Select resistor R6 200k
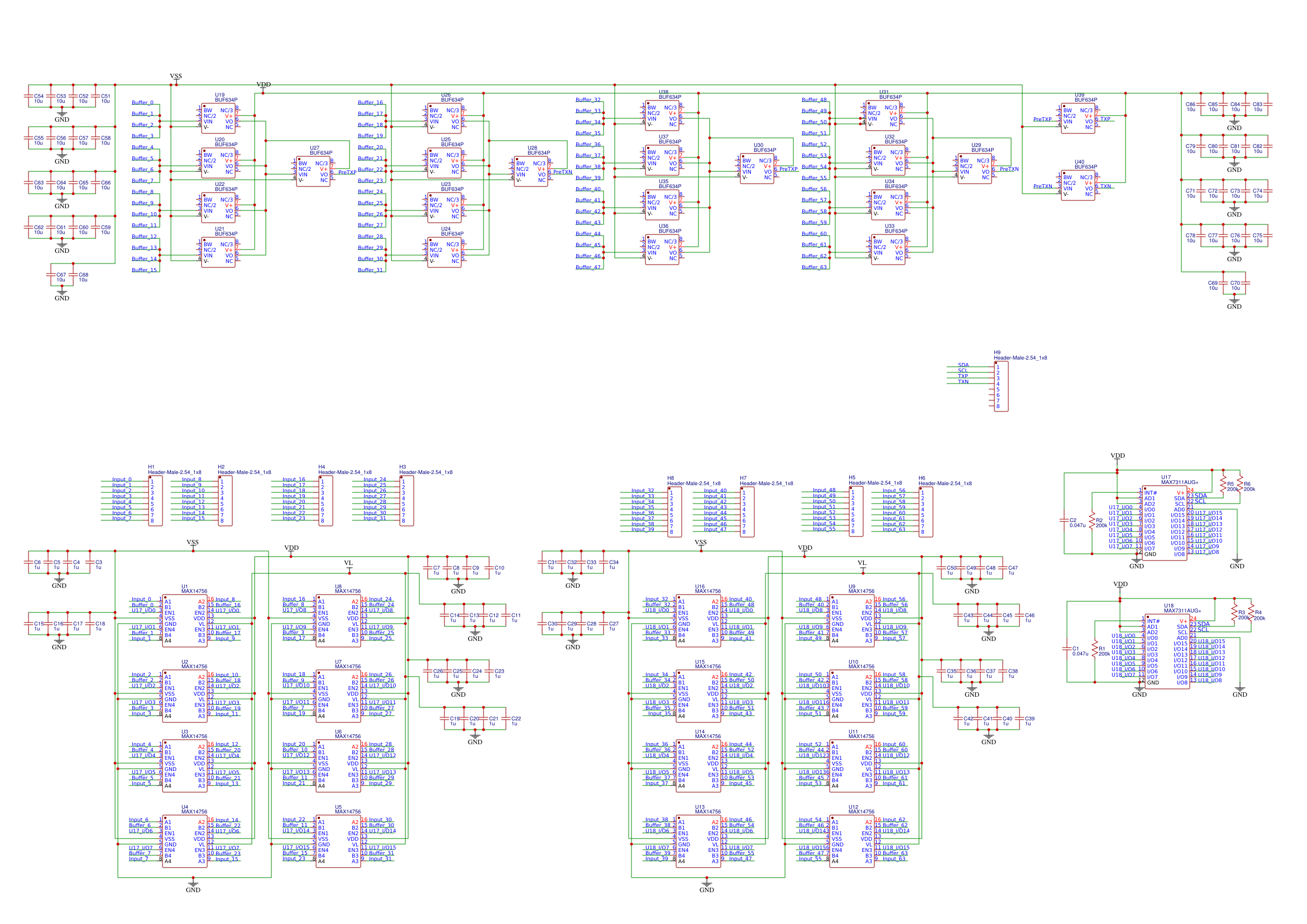This screenshot has height=924, width=1307. click(x=1240, y=485)
